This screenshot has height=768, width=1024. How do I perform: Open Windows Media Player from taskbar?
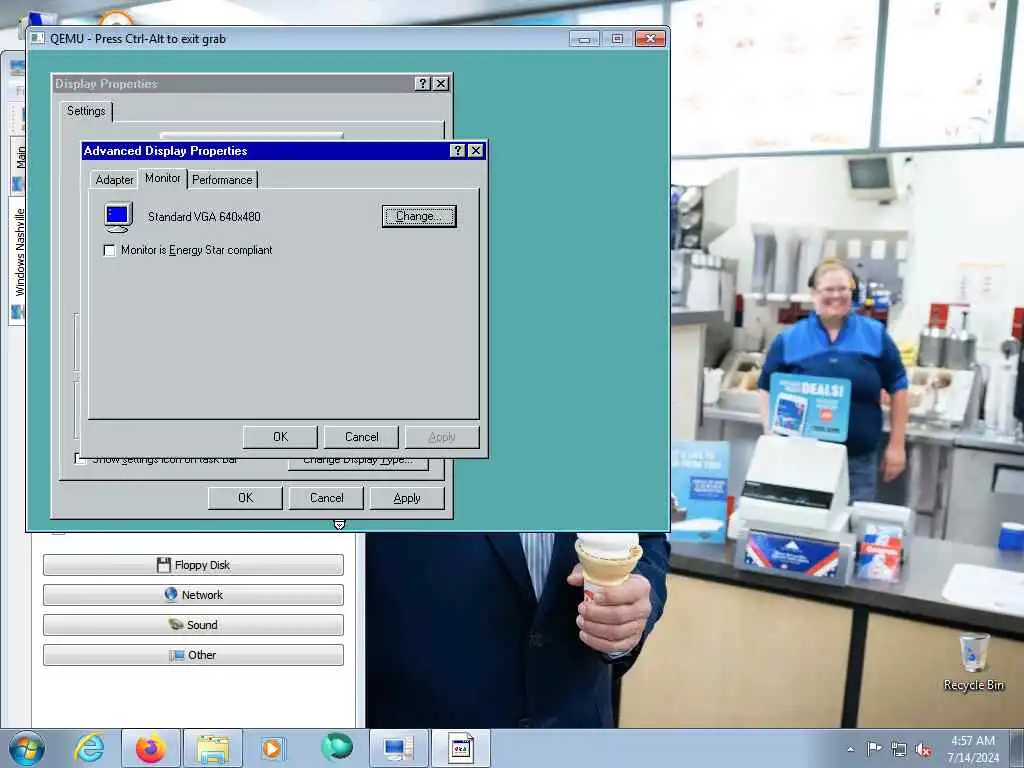[272, 748]
